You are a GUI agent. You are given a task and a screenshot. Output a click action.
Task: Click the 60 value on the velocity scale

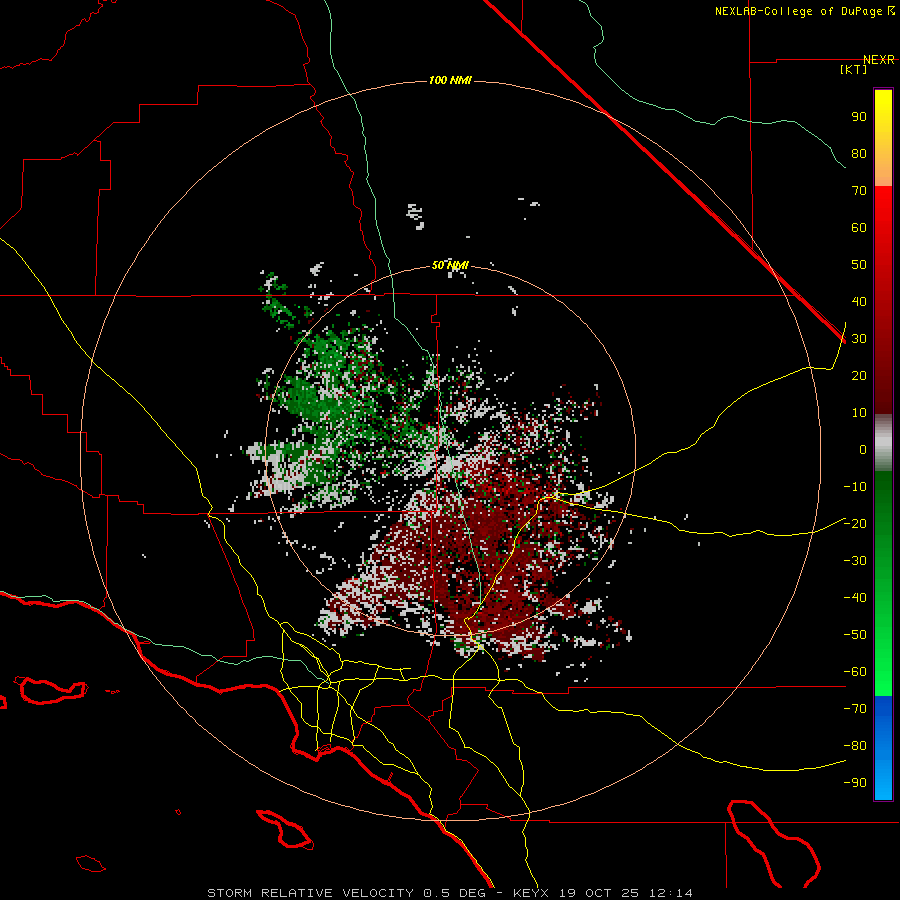(x=859, y=227)
